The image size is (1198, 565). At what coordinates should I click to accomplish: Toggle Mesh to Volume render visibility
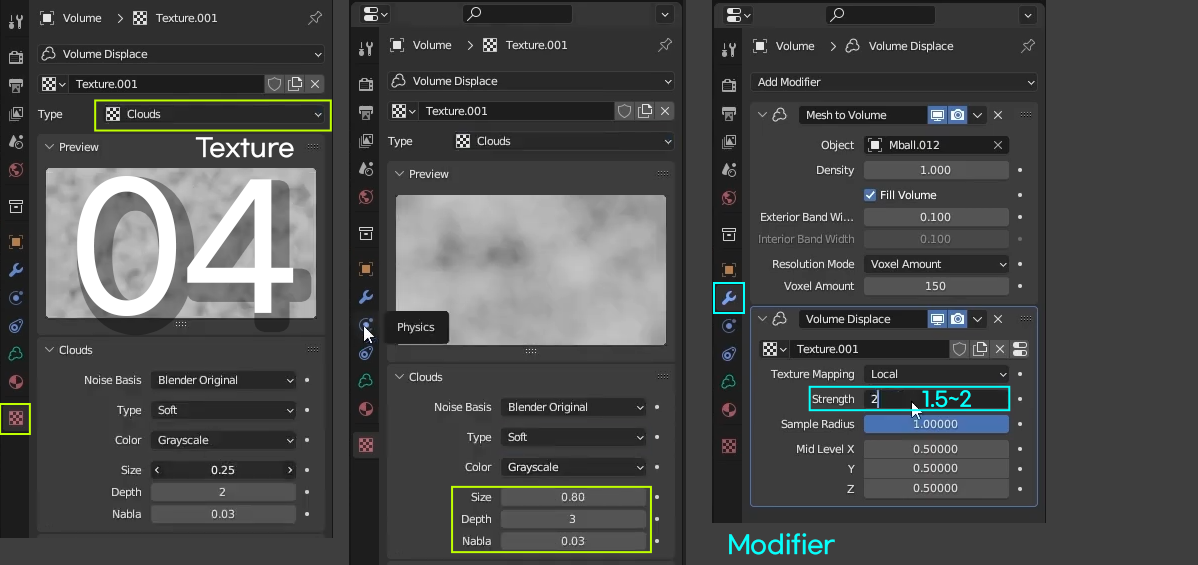coord(957,115)
